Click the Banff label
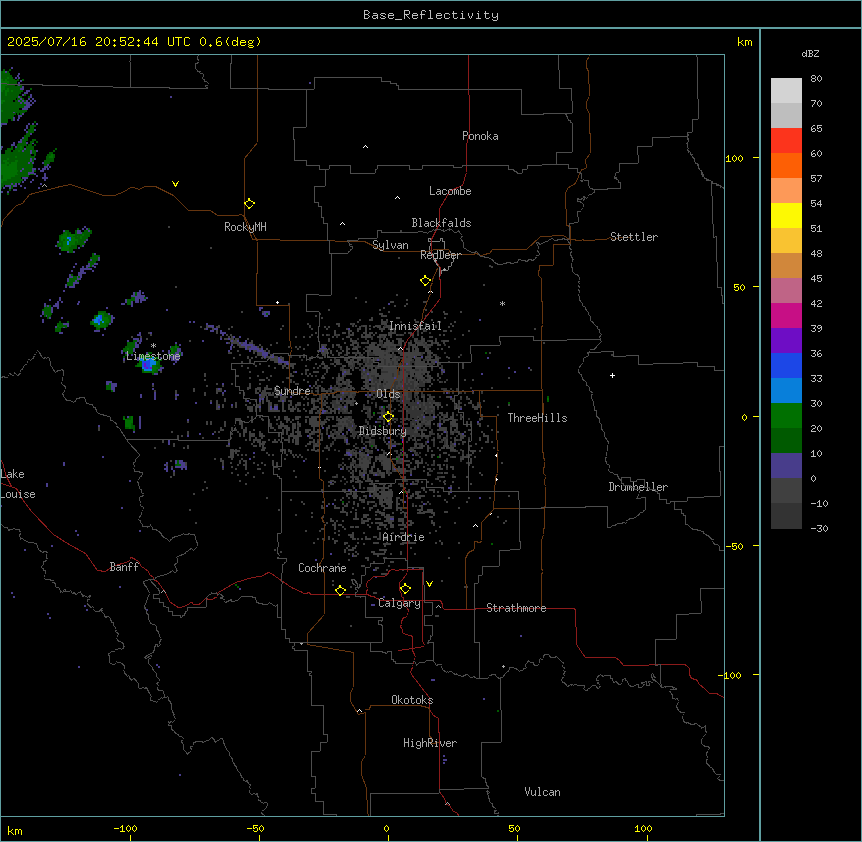Screen dimensions: 862x842 pyautogui.click(x=124, y=567)
